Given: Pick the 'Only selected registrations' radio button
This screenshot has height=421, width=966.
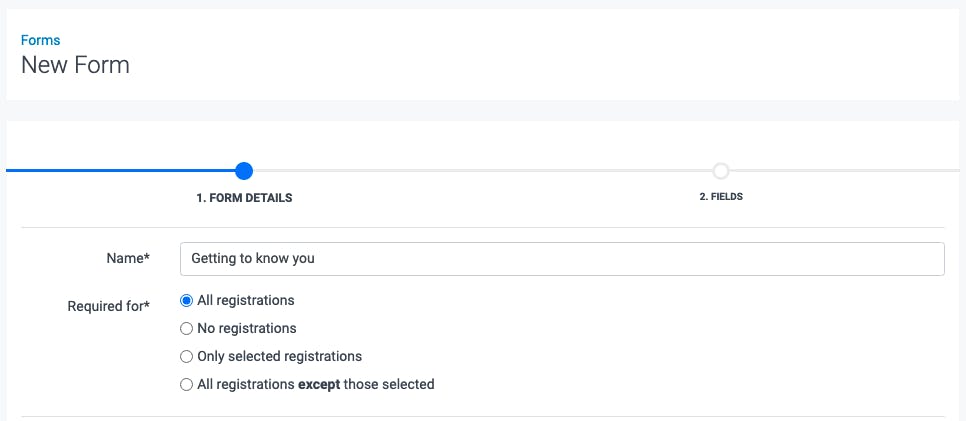Looking at the screenshot, I should coord(186,356).
